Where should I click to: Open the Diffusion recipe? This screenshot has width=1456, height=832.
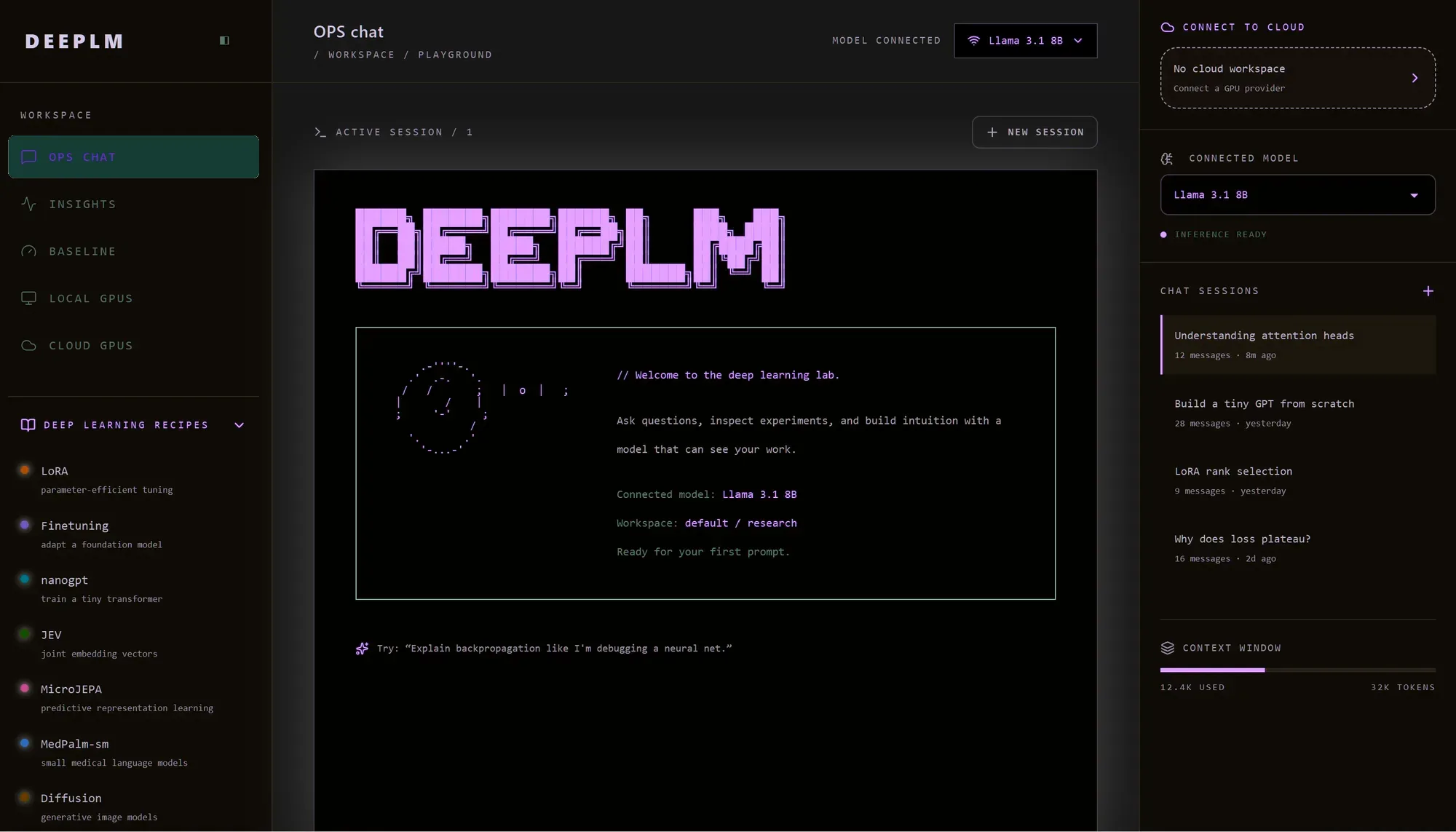click(133, 807)
